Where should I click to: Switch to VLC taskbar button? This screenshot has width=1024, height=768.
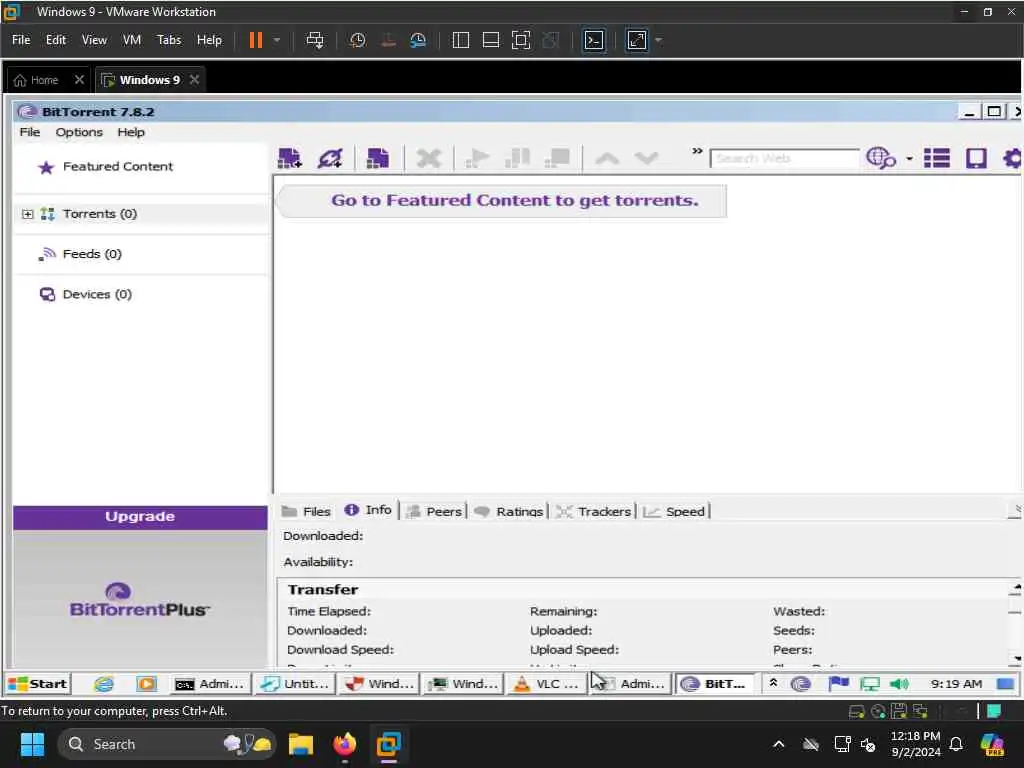(x=547, y=684)
